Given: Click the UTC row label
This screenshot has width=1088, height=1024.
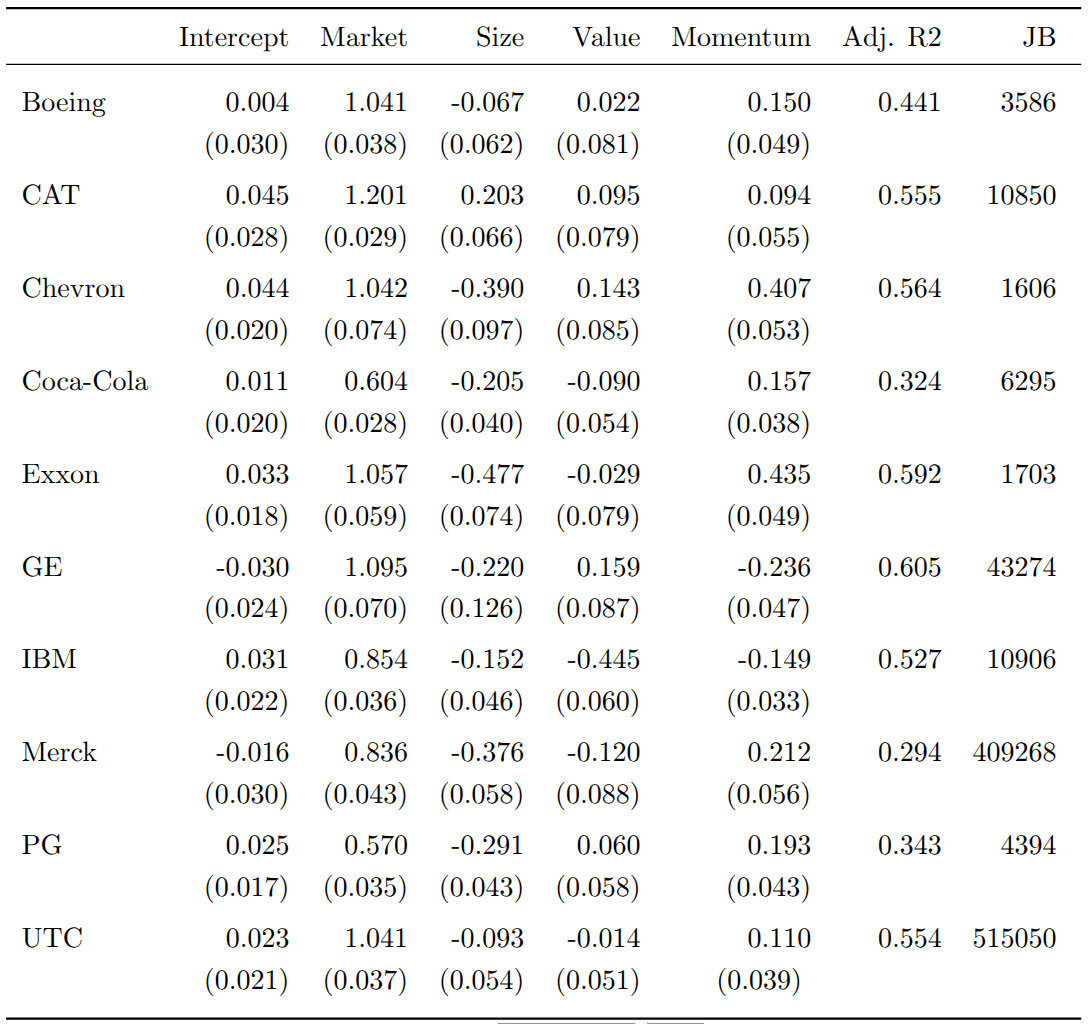Looking at the screenshot, I should (52, 939).
